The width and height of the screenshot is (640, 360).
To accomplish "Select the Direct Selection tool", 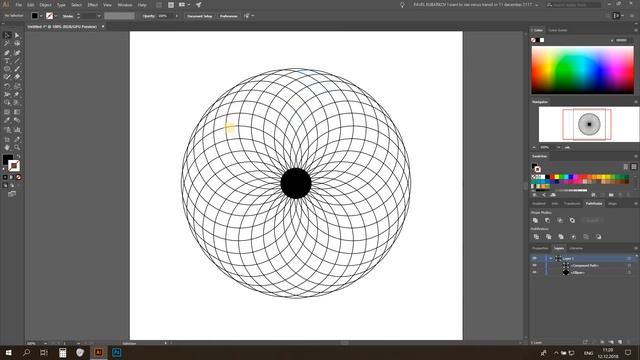I will (17, 35).
